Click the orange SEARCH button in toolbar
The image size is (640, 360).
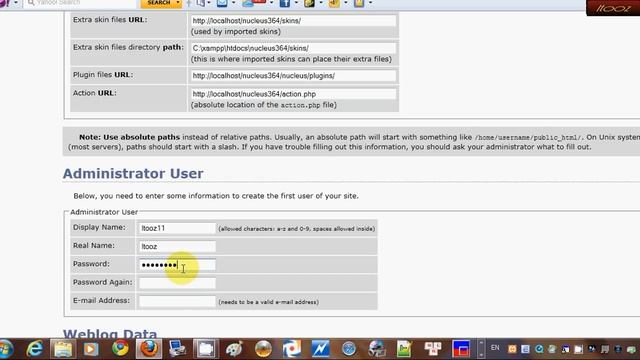(158, 3)
